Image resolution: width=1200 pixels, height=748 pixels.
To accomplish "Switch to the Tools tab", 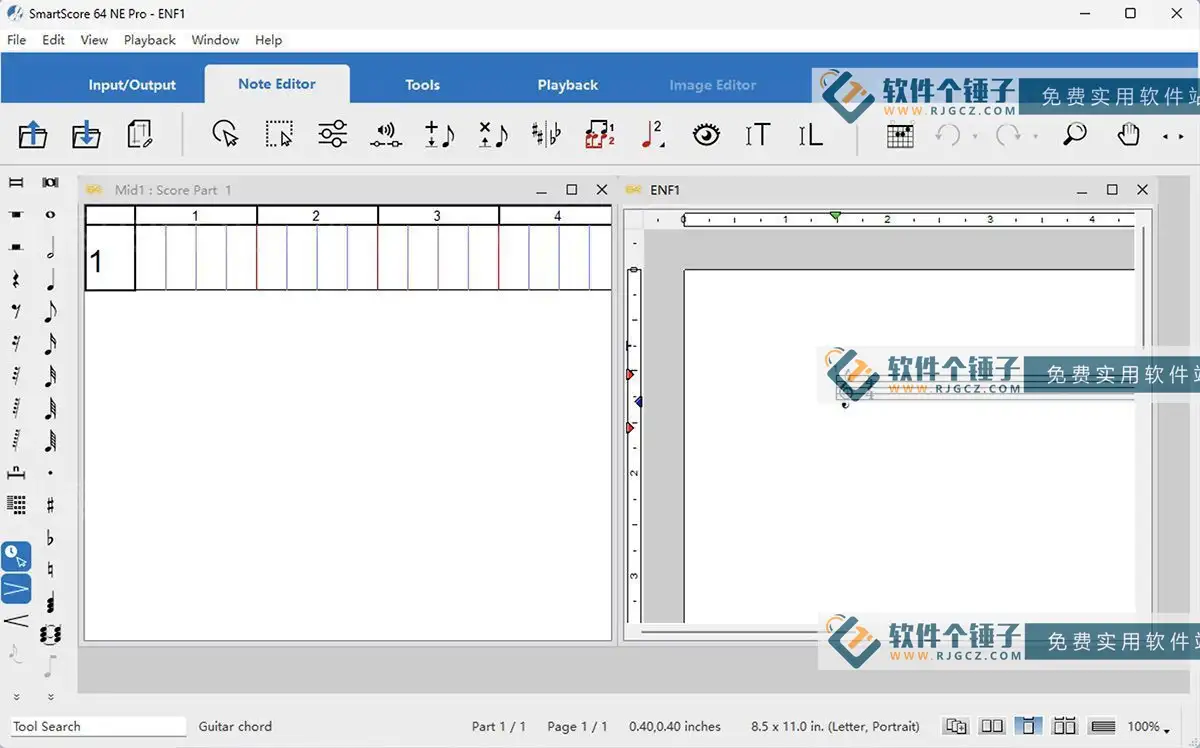I will (x=422, y=85).
